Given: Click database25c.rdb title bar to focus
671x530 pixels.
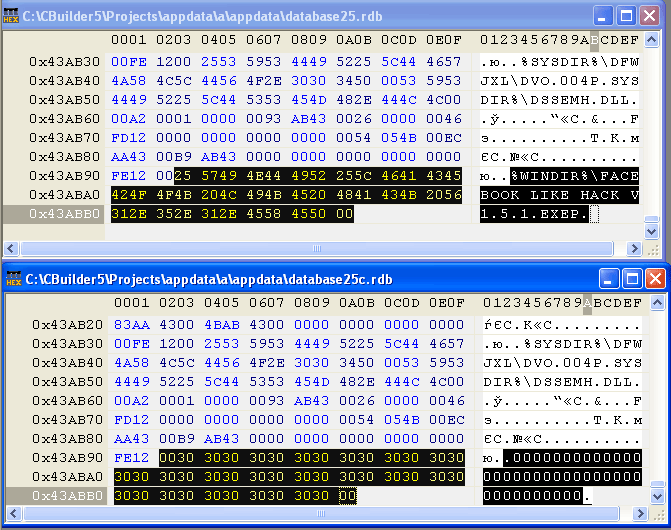Looking at the screenshot, I should click(x=300, y=278).
